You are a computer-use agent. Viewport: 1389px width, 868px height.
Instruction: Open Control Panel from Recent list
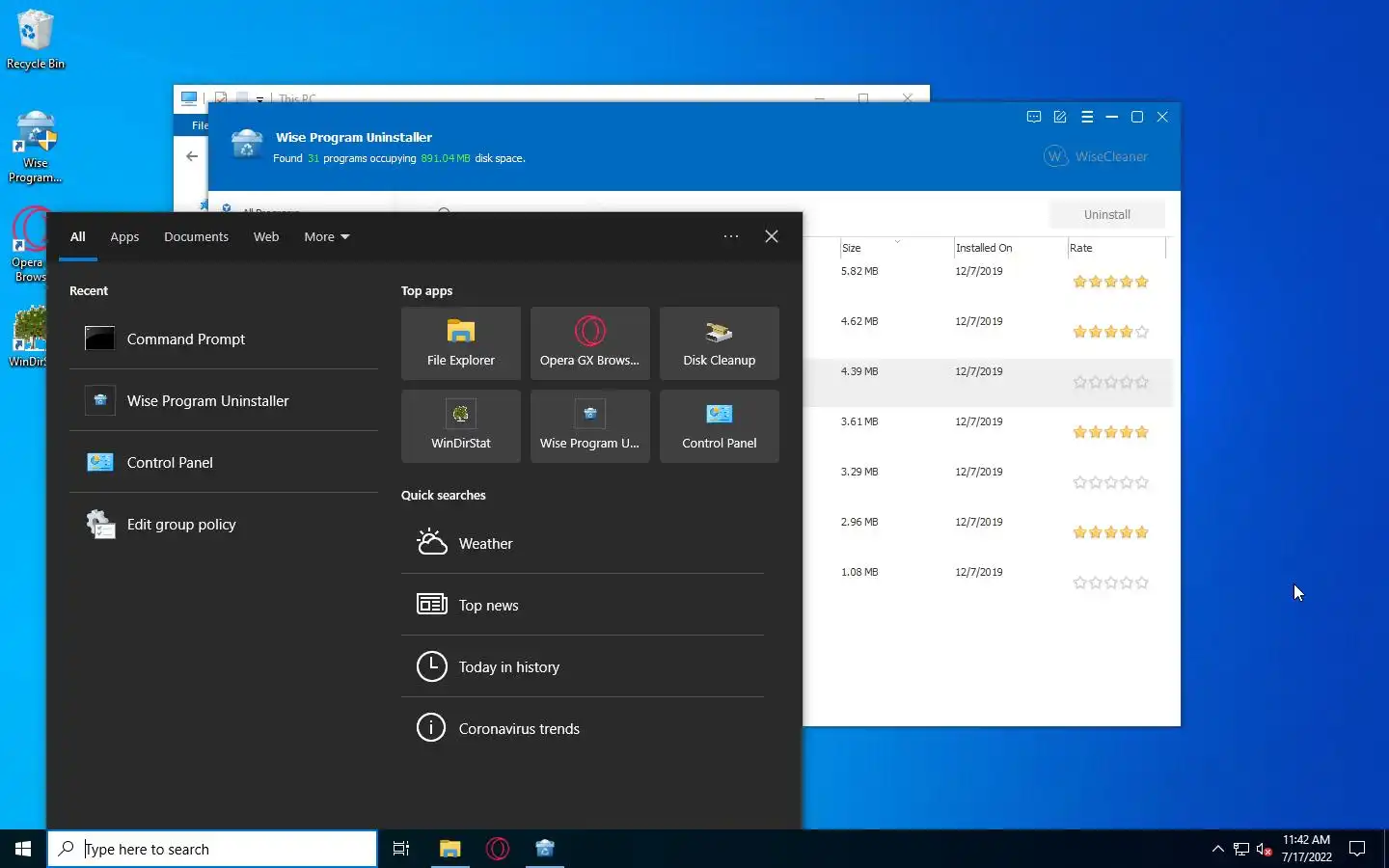[224, 462]
